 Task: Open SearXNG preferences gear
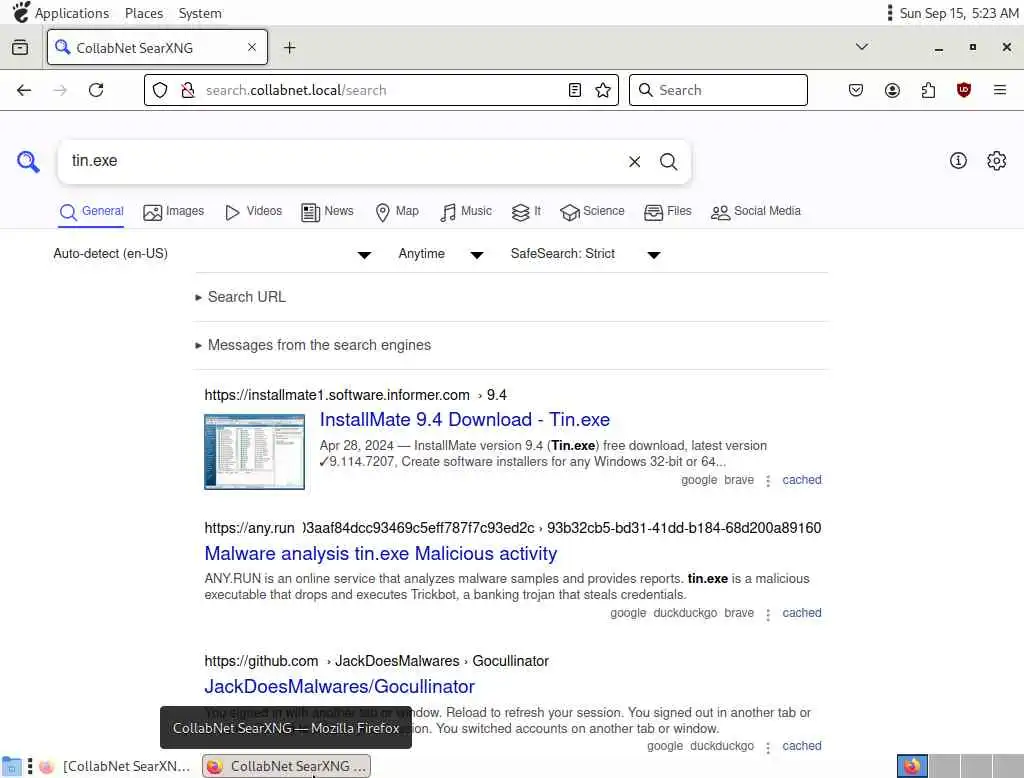click(x=997, y=161)
